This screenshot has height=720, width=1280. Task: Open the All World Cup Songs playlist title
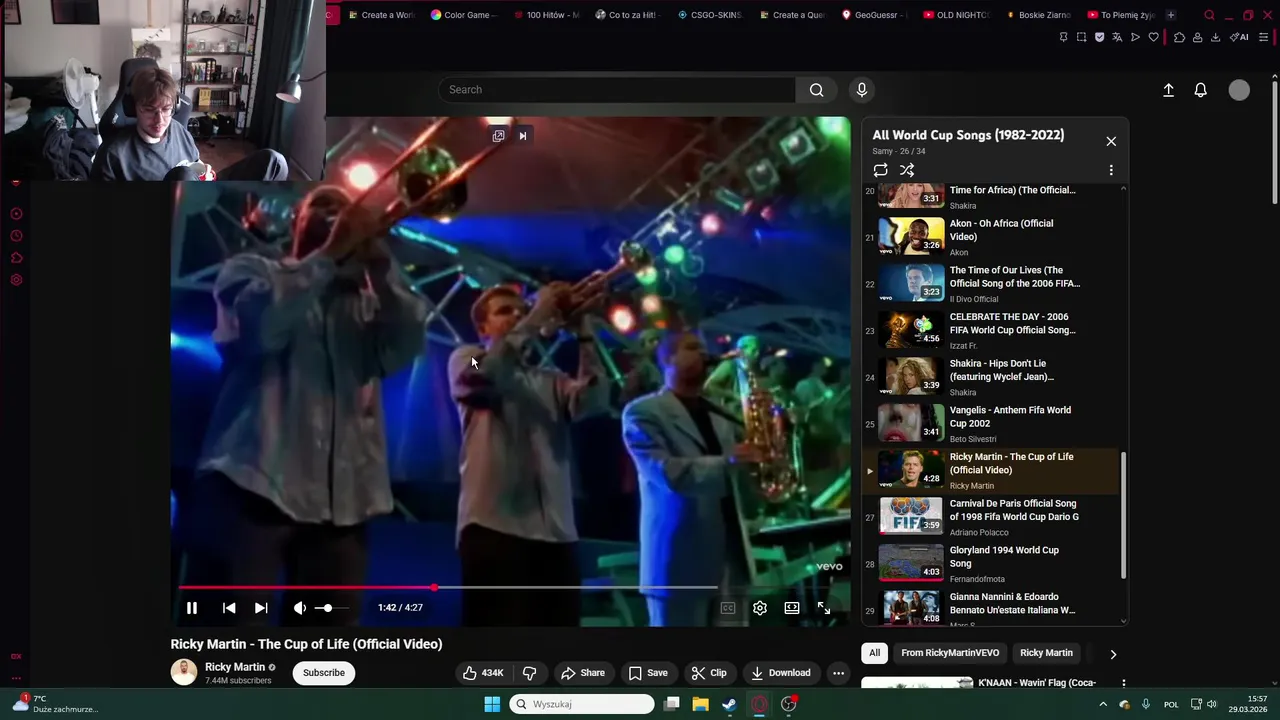(x=968, y=135)
